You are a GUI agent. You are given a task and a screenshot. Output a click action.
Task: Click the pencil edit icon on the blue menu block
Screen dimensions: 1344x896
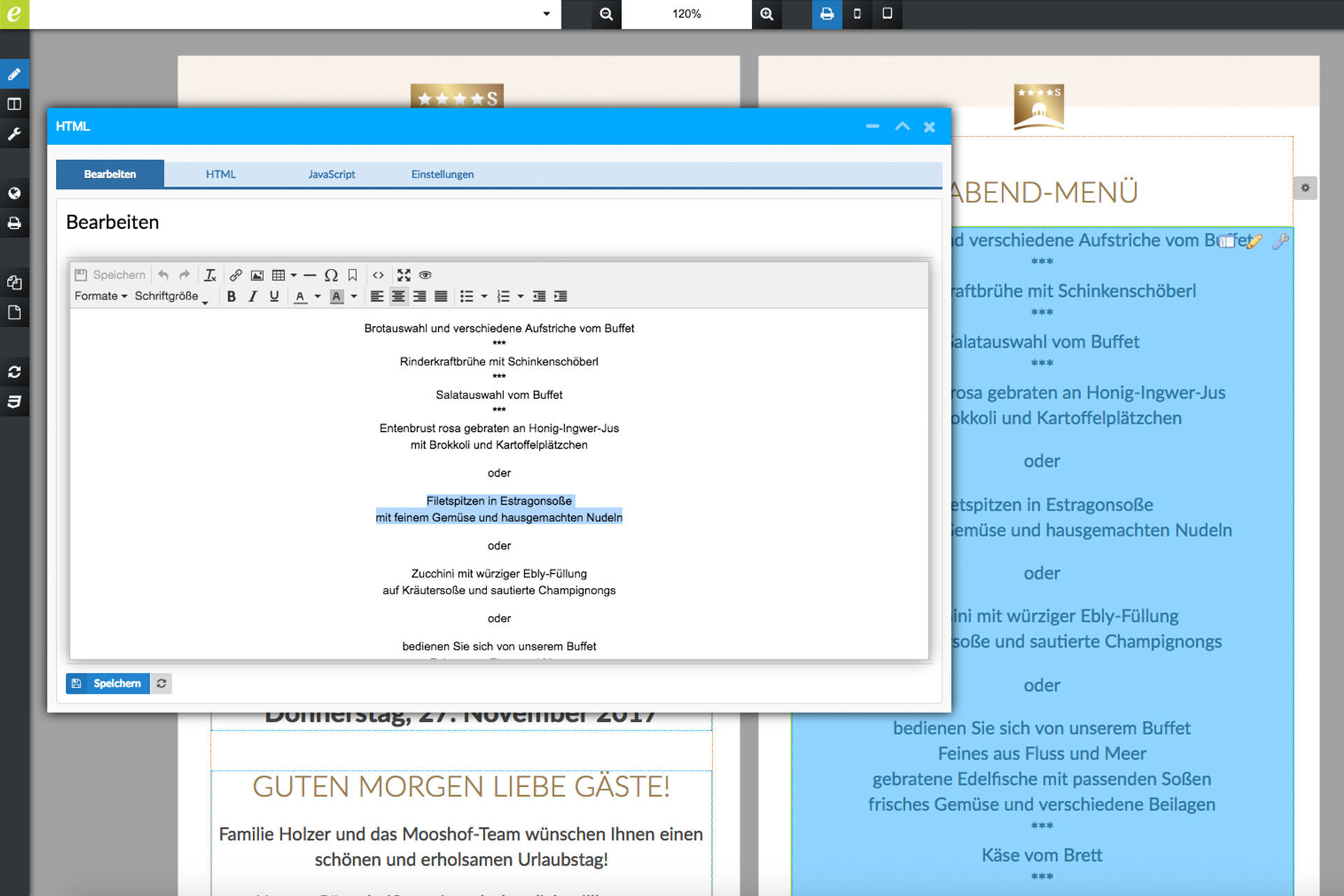point(1254,241)
